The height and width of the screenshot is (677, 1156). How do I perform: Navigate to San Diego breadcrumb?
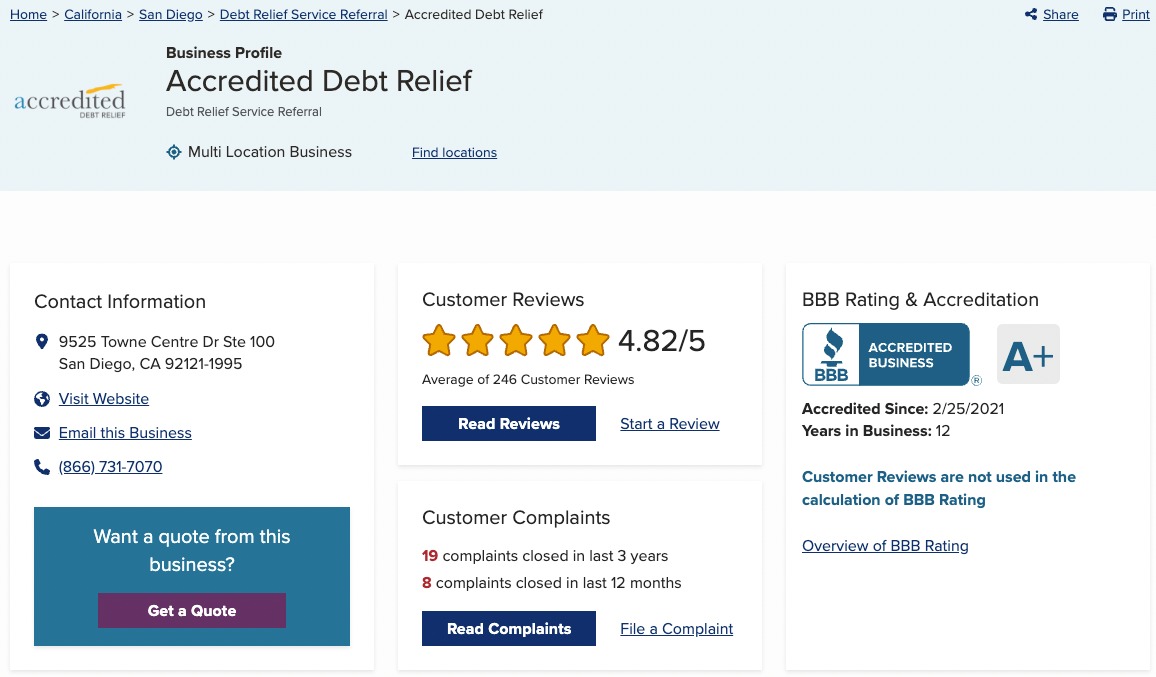[171, 14]
